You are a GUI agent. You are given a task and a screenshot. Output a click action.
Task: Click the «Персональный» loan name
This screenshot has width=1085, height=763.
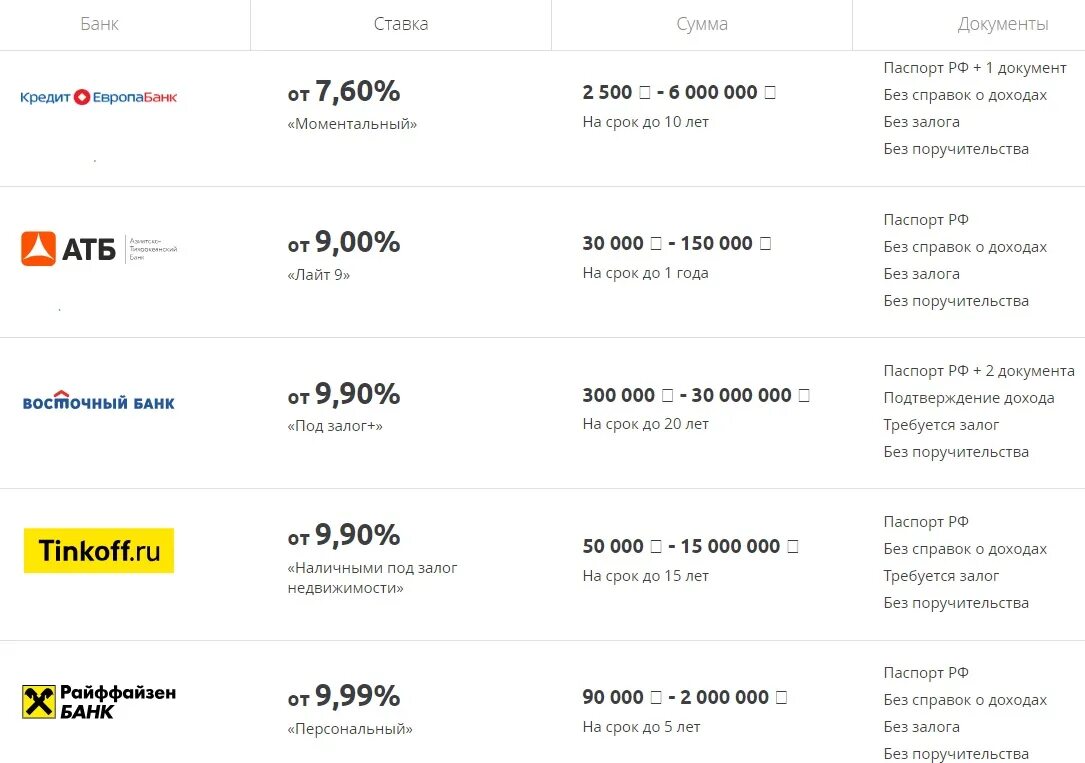point(350,728)
